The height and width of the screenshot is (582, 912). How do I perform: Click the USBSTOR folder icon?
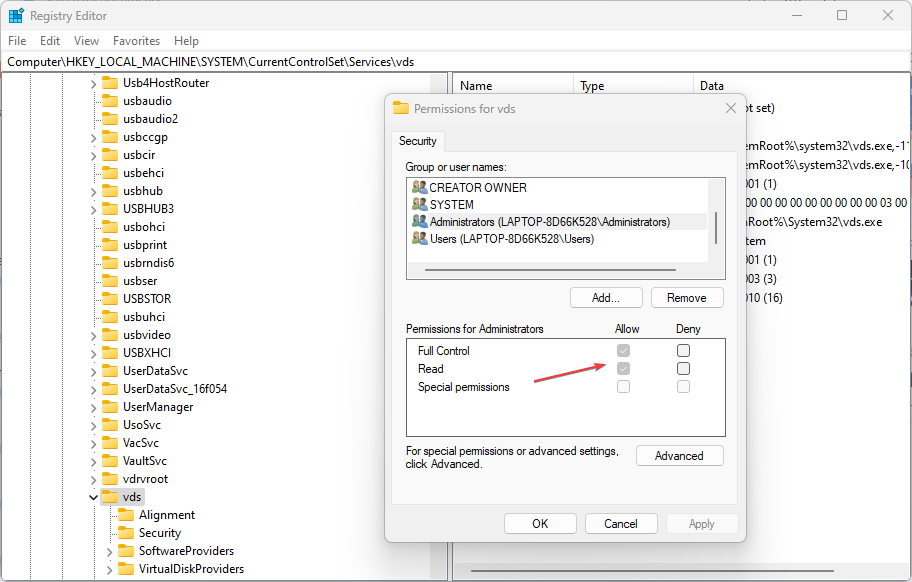pyautogui.click(x=110, y=299)
